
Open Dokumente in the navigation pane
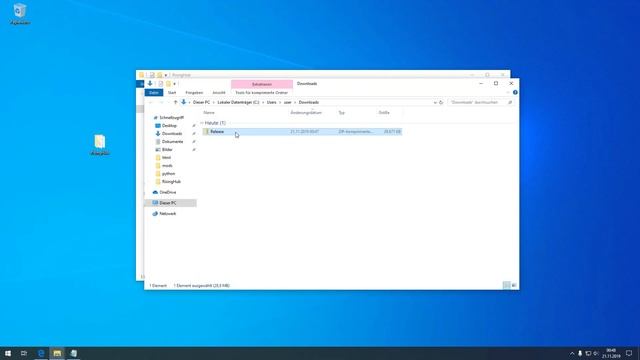172,142
